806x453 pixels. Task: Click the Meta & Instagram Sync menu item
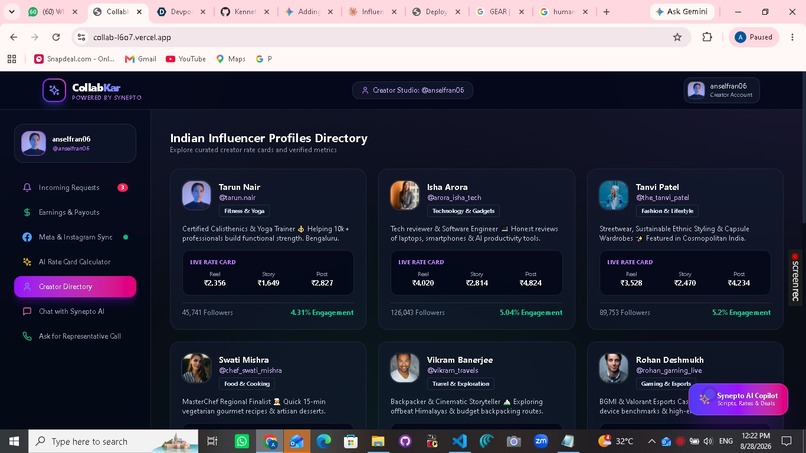pos(75,237)
